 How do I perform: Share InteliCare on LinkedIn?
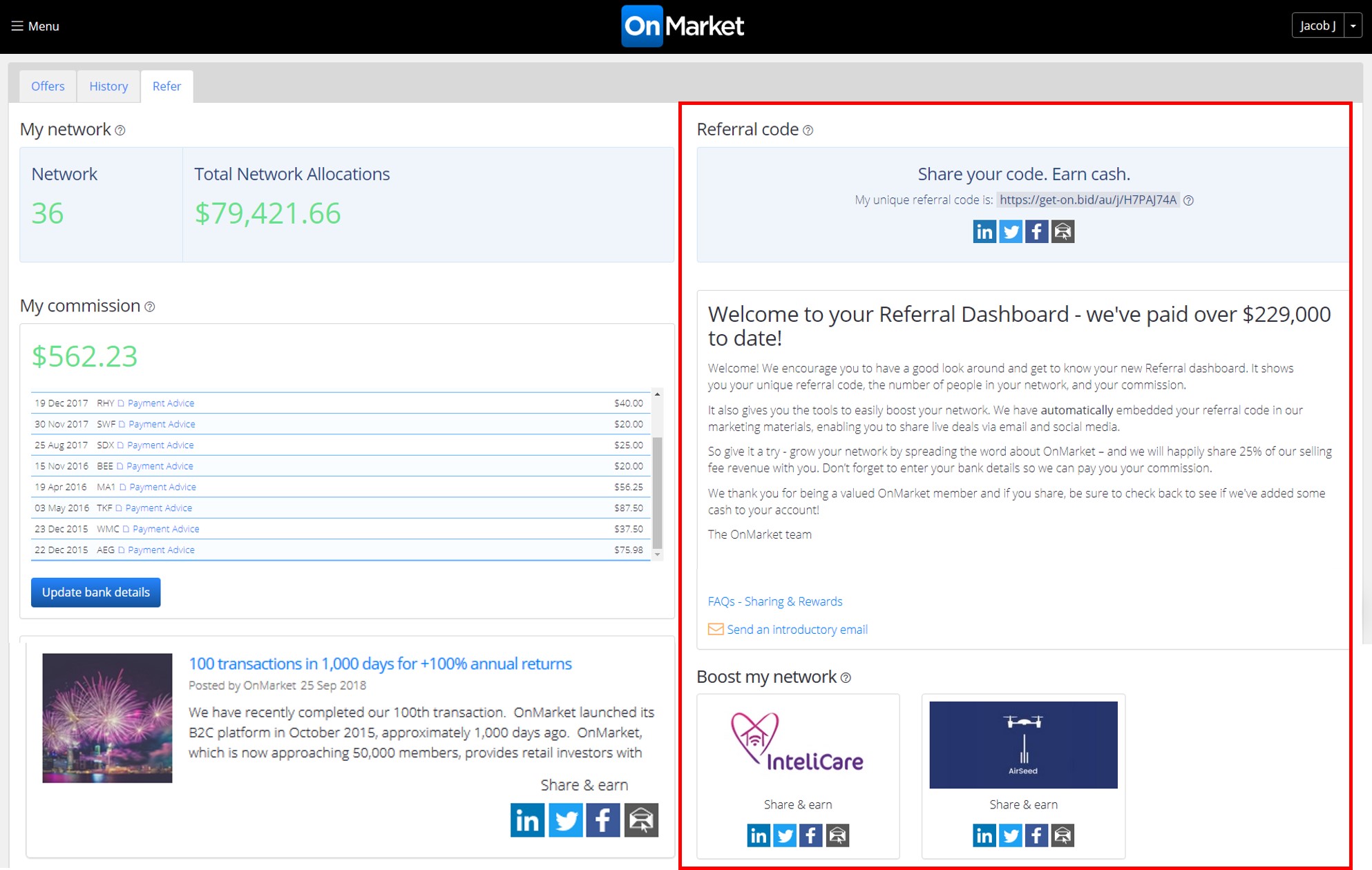[x=759, y=835]
